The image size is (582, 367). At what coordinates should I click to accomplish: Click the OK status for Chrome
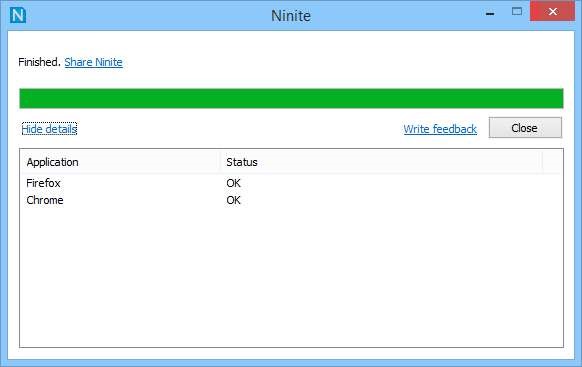(233, 200)
